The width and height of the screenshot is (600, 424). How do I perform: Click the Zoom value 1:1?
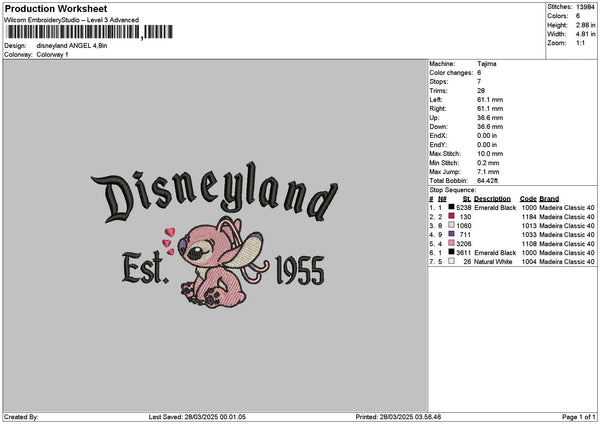point(580,43)
